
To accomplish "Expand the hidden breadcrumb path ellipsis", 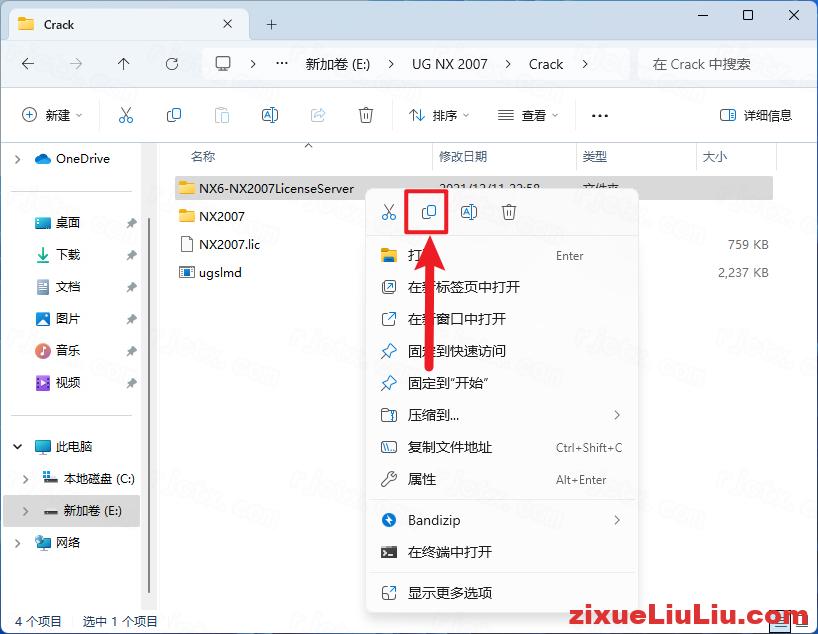I will (x=282, y=64).
